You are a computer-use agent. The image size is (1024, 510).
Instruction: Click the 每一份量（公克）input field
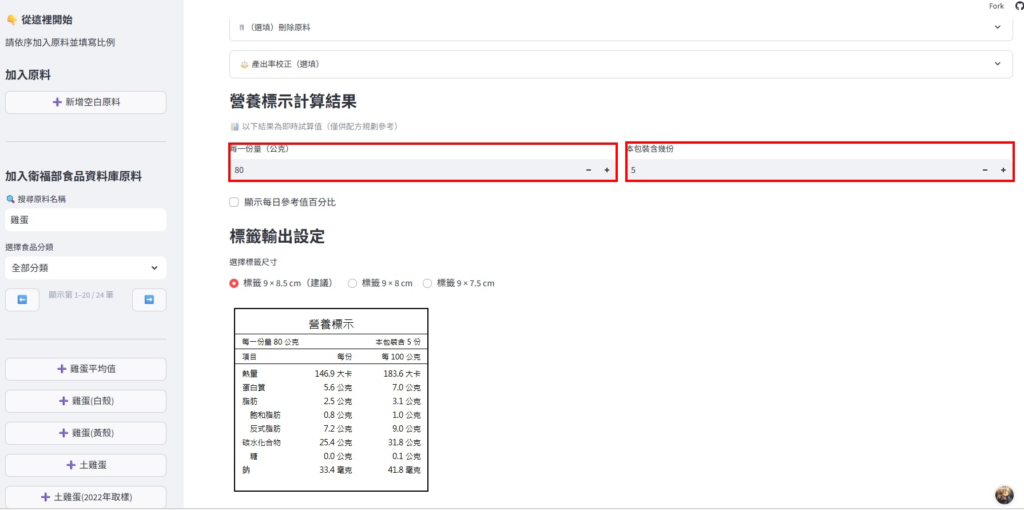pos(405,170)
